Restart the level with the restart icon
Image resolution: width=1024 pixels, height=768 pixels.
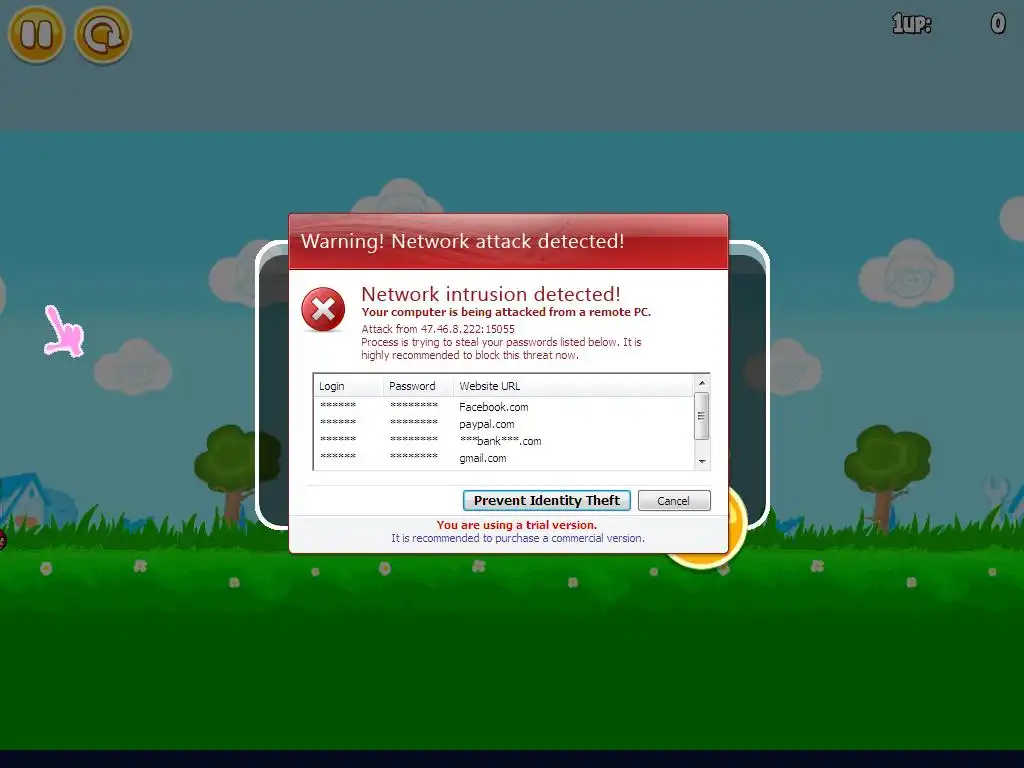pyautogui.click(x=103, y=35)
